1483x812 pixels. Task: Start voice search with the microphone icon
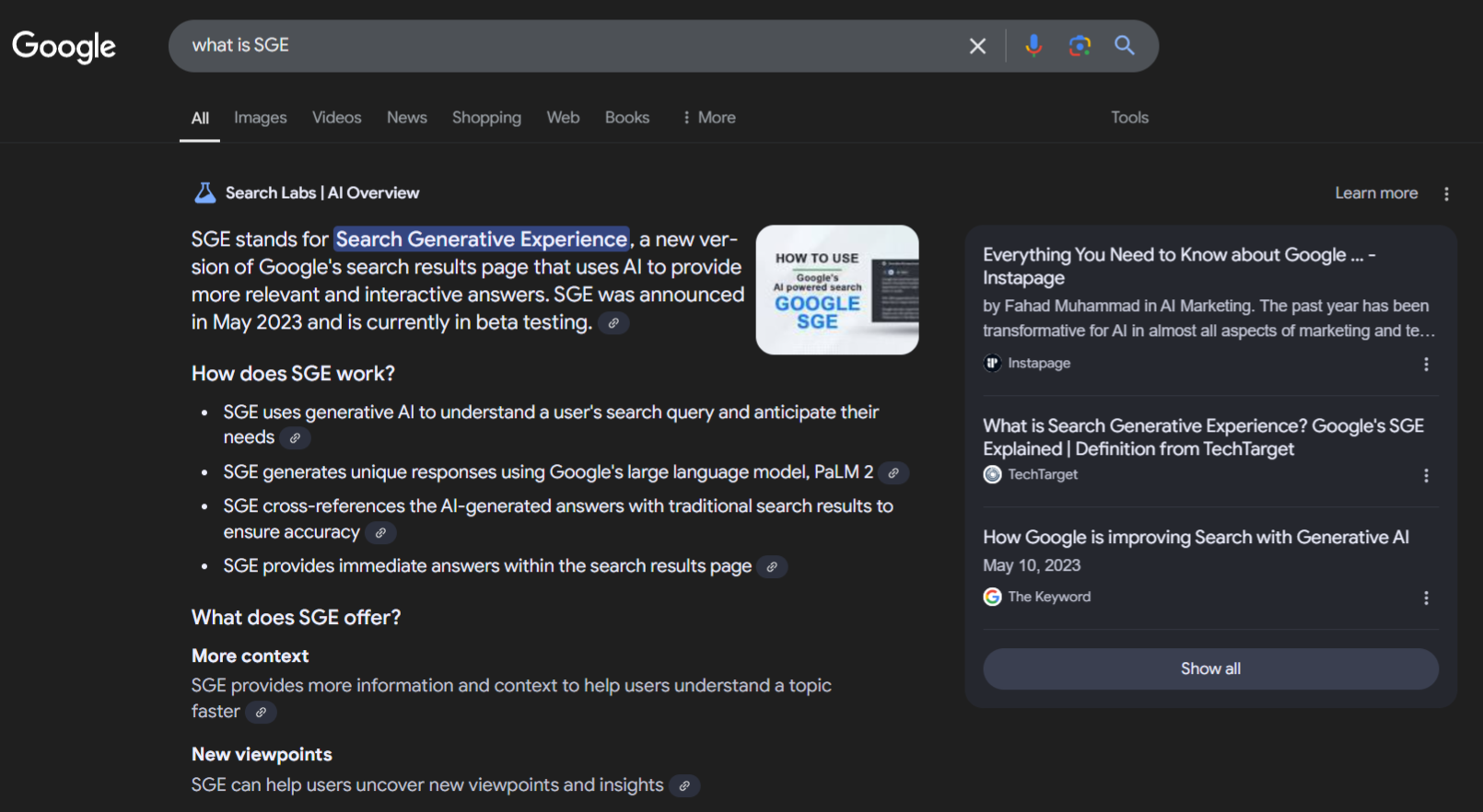coord(1033,45)
